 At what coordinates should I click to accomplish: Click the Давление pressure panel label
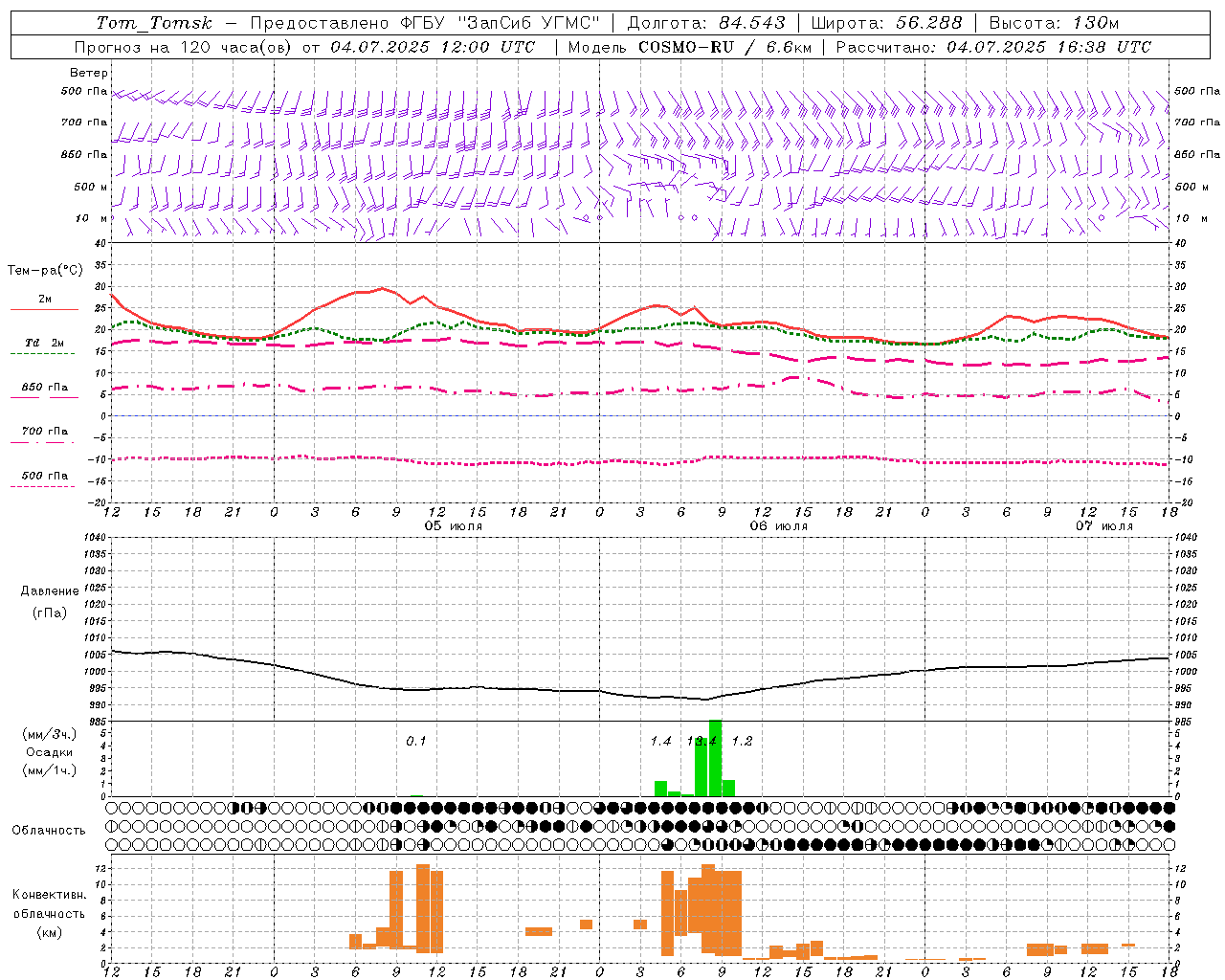point(50,591)
